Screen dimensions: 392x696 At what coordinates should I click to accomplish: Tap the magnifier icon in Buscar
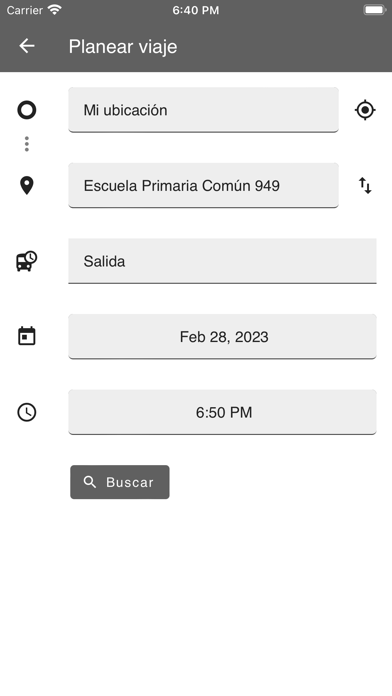click(x=90, y=482)
